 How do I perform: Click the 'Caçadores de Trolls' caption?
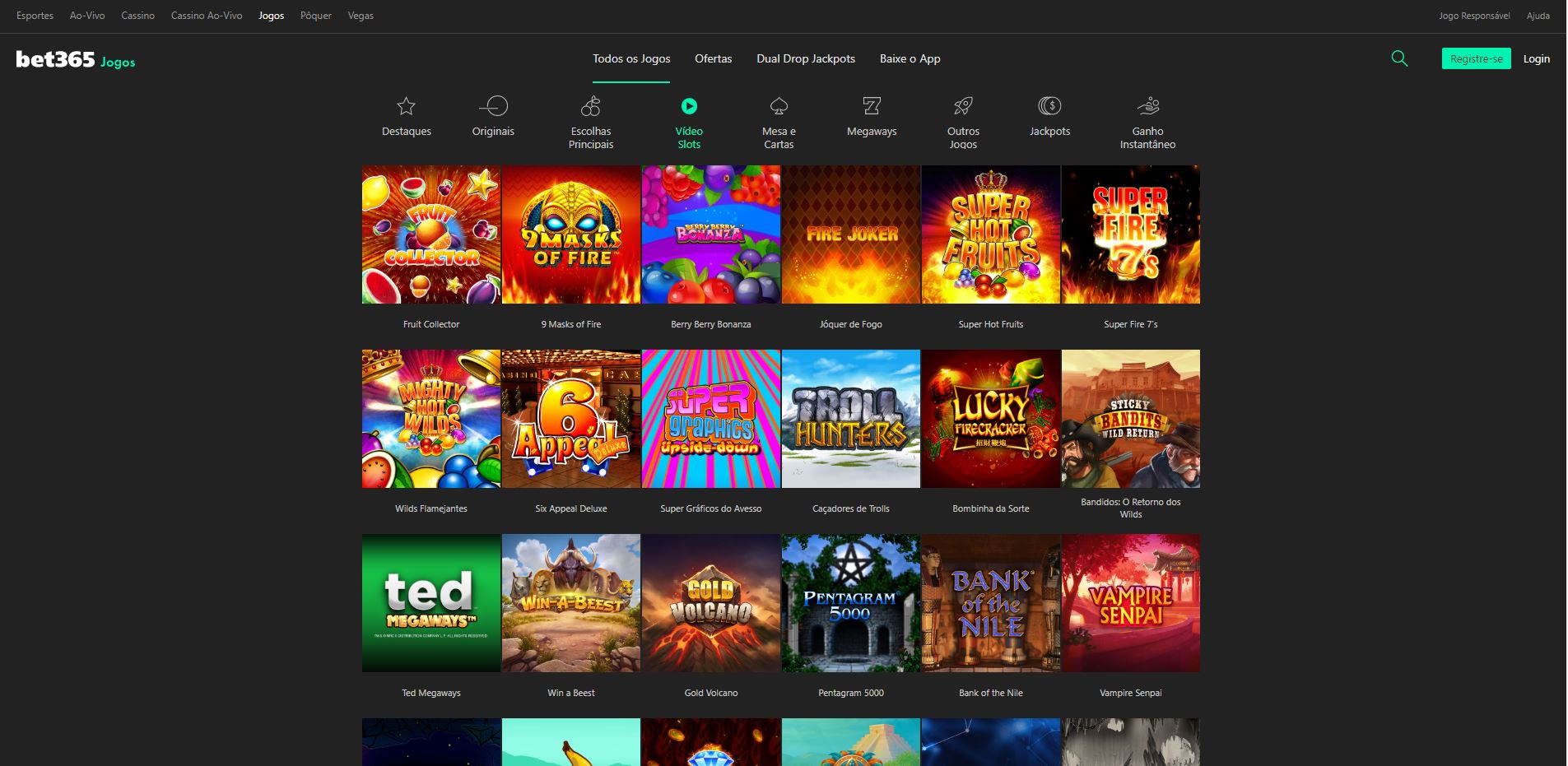(851, 508)
